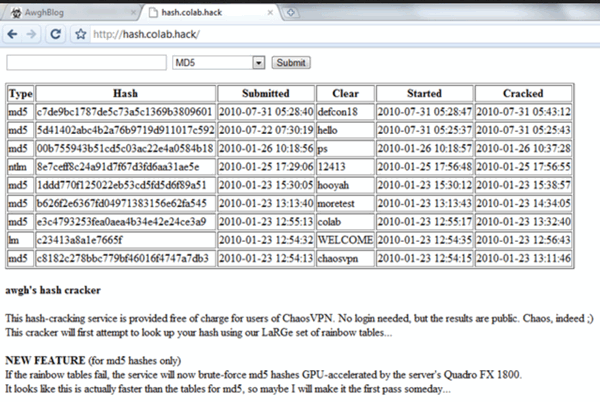
Task: Go back with the browser back arrow
Action: 12,34
